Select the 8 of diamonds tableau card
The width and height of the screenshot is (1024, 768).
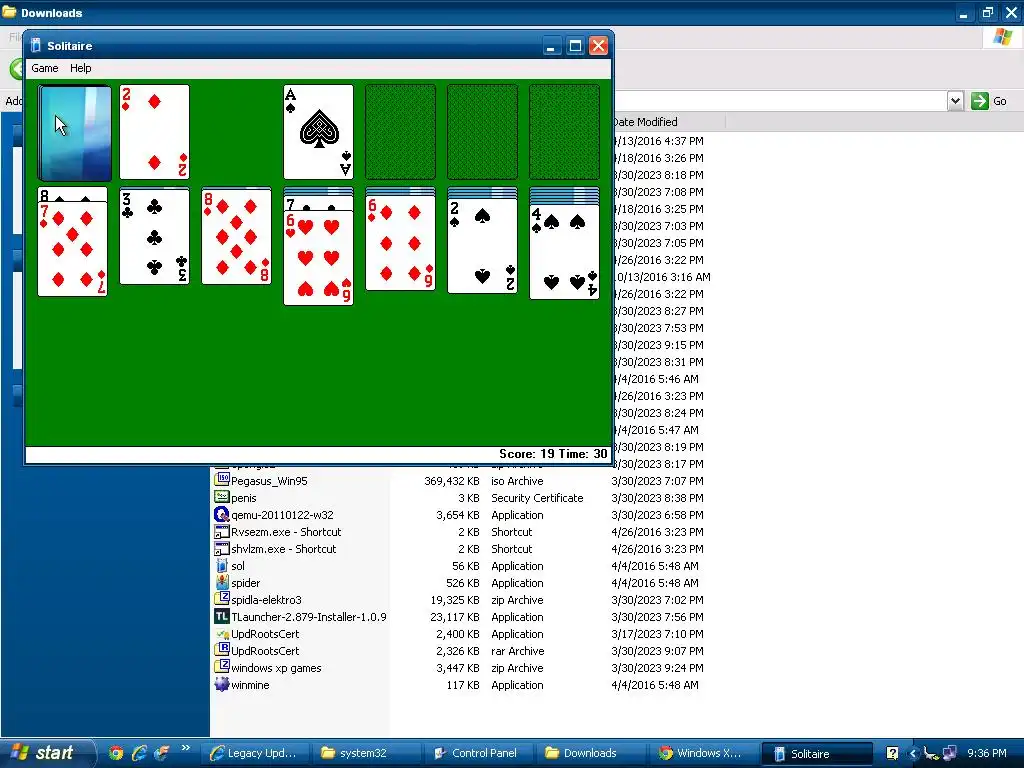tap(236, 236)
